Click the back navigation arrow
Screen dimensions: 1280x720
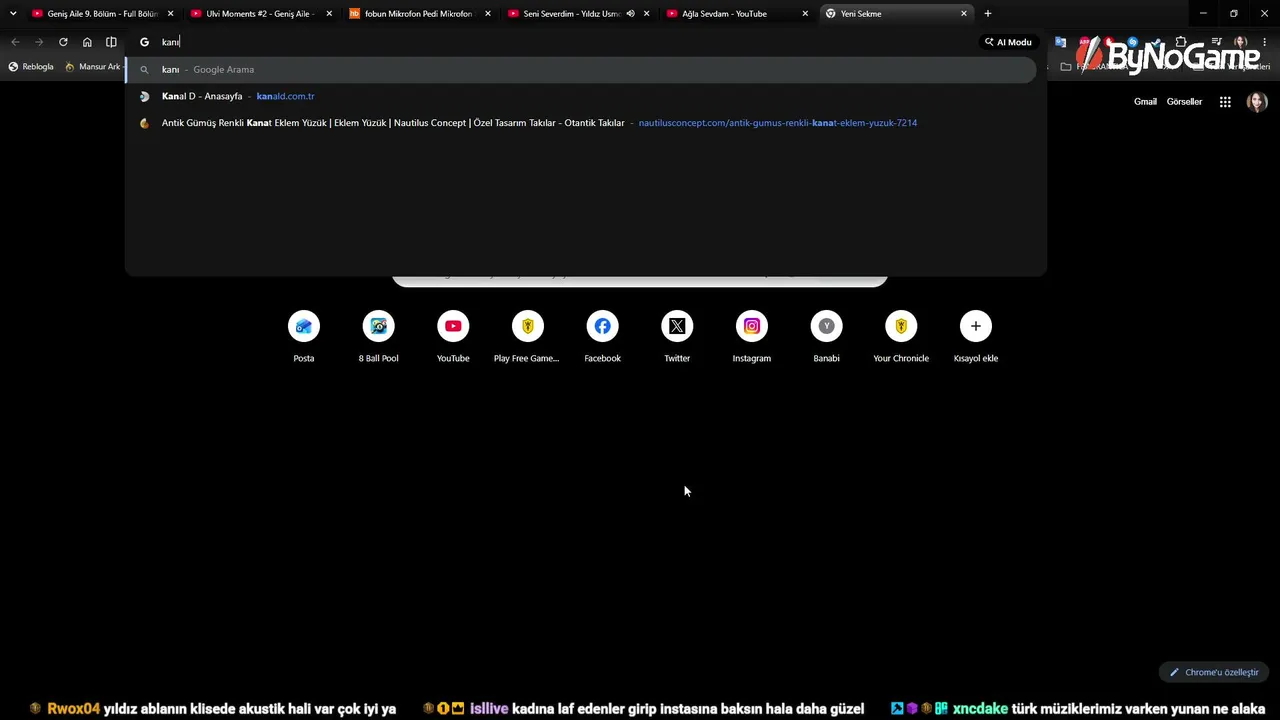15,42
